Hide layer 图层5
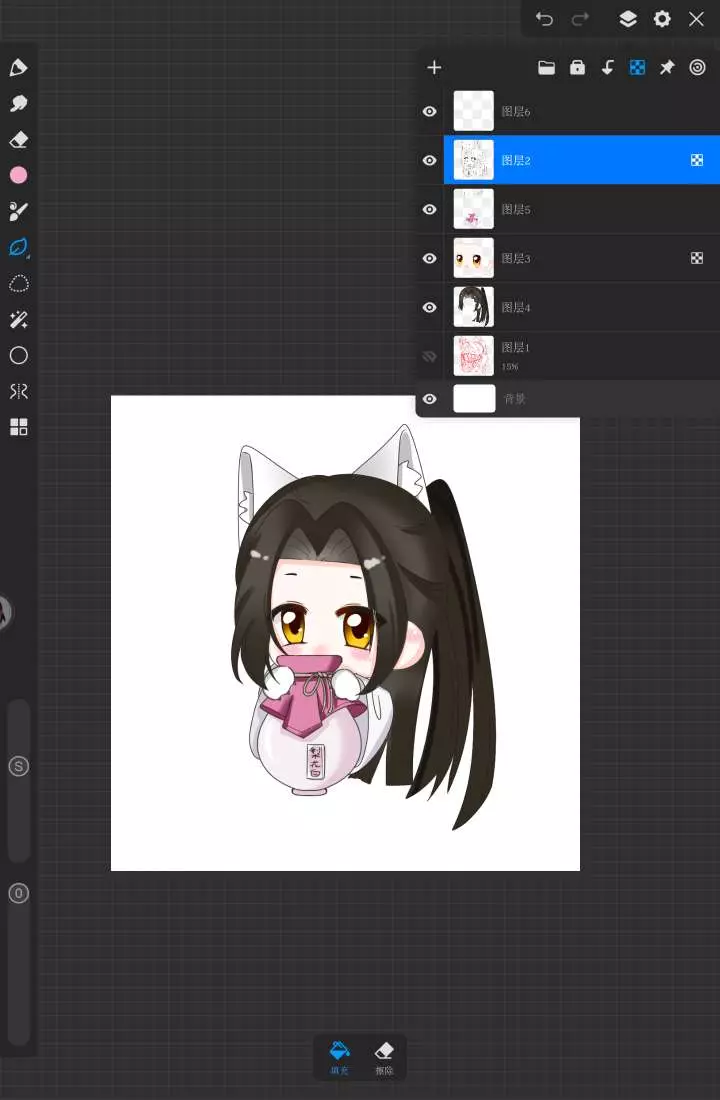The image size is (720, 1100). [x=429, y=209]
